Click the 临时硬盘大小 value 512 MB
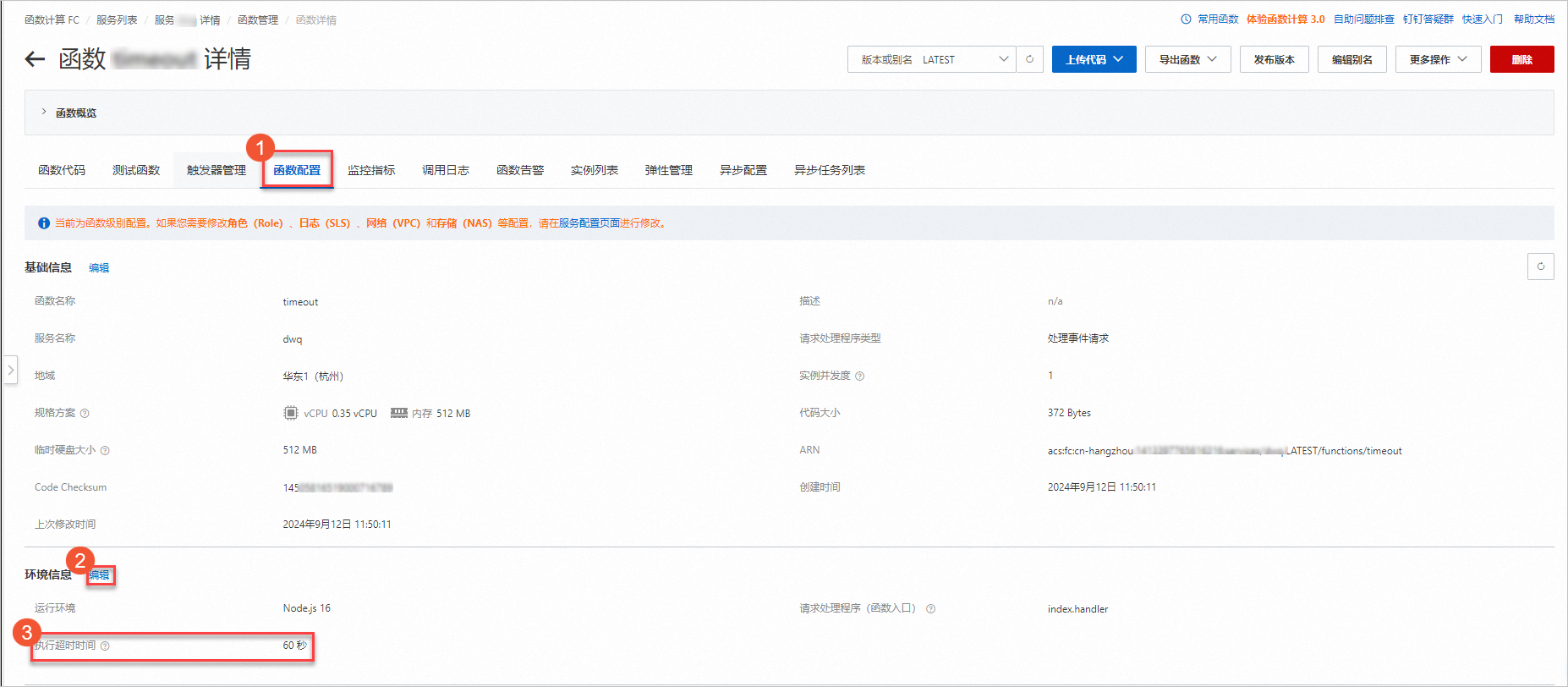 click(x=299, y=450)
